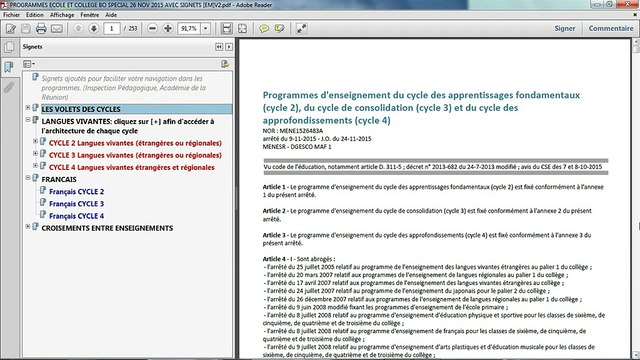This screenshot has width=640, height=360.
Task: Click the grey 'Signets ajoutés pour faciliter' note bookmark
Action: click(x=123, y=88)
